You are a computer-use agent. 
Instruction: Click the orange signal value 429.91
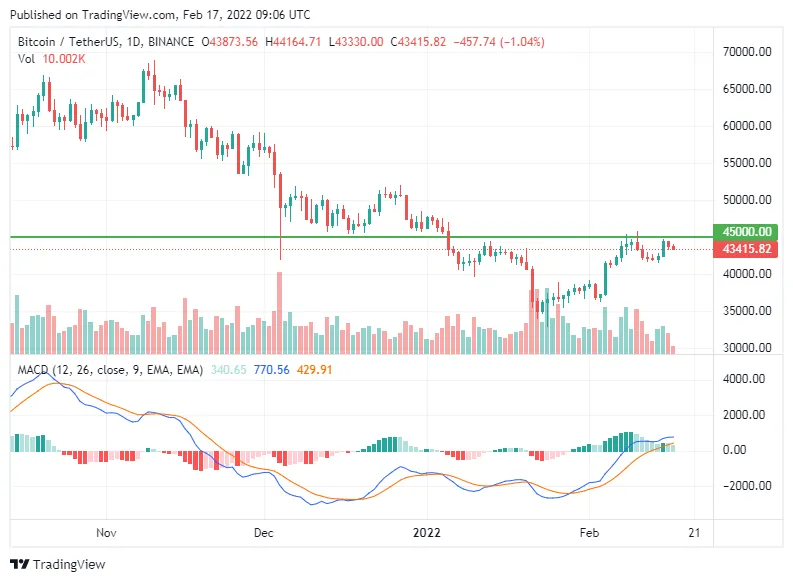[314, 370]
